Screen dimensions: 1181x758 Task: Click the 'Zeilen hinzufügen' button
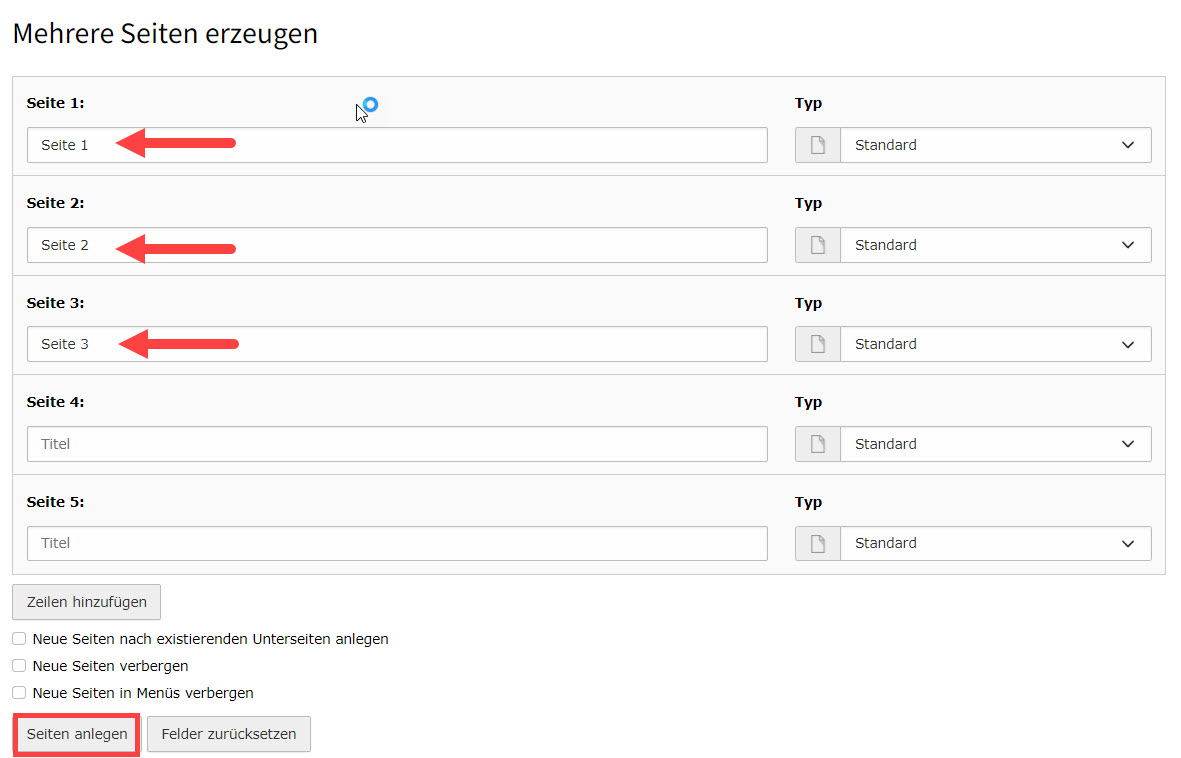[87, 602]
